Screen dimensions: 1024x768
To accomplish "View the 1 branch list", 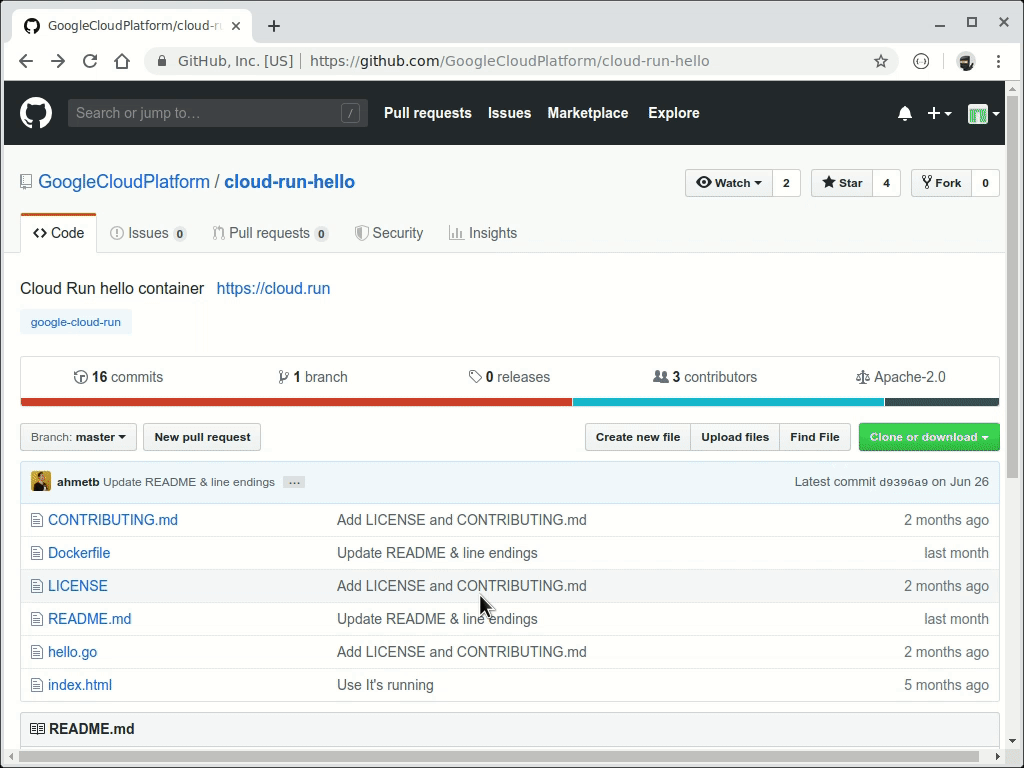I will (x=313, y=377).
